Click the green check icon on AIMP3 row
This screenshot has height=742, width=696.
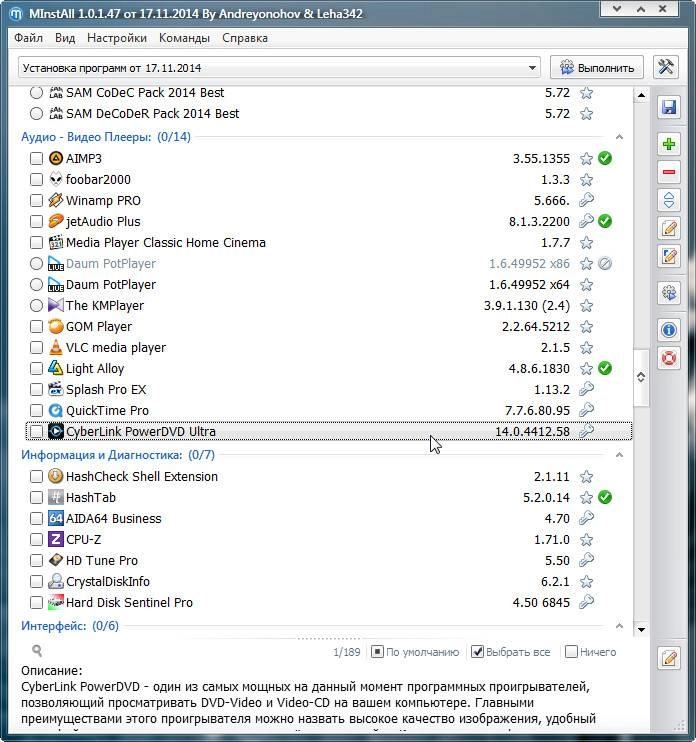click(605, 158)
